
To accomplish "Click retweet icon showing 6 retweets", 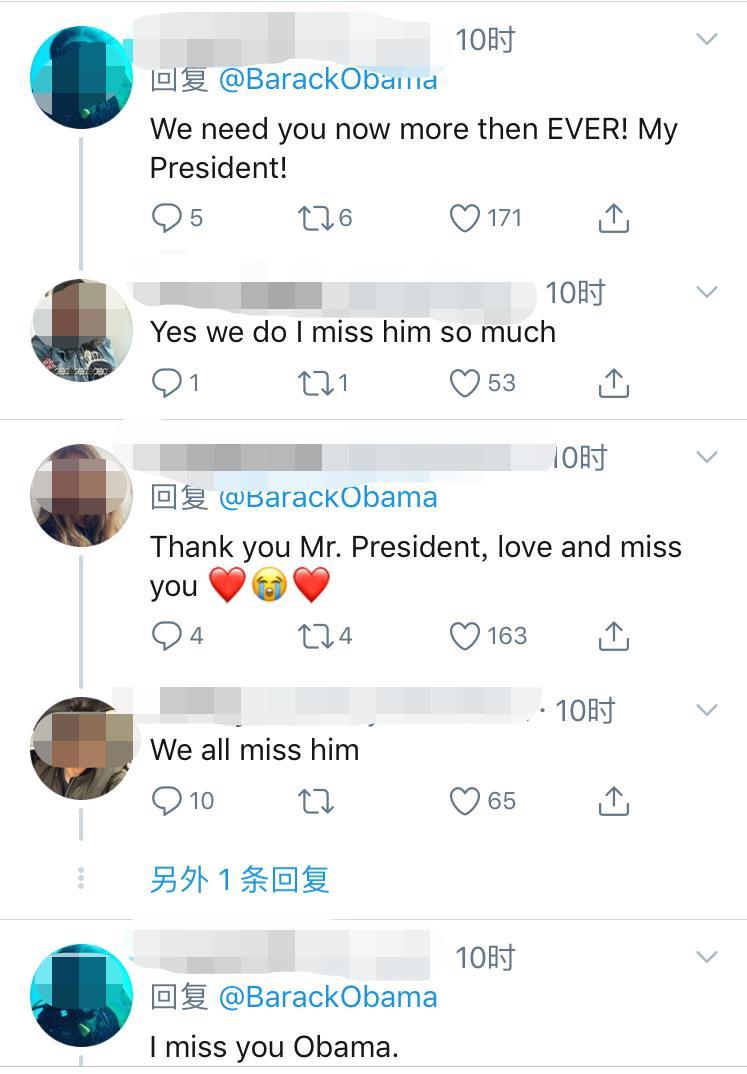I will click(315, 218).
